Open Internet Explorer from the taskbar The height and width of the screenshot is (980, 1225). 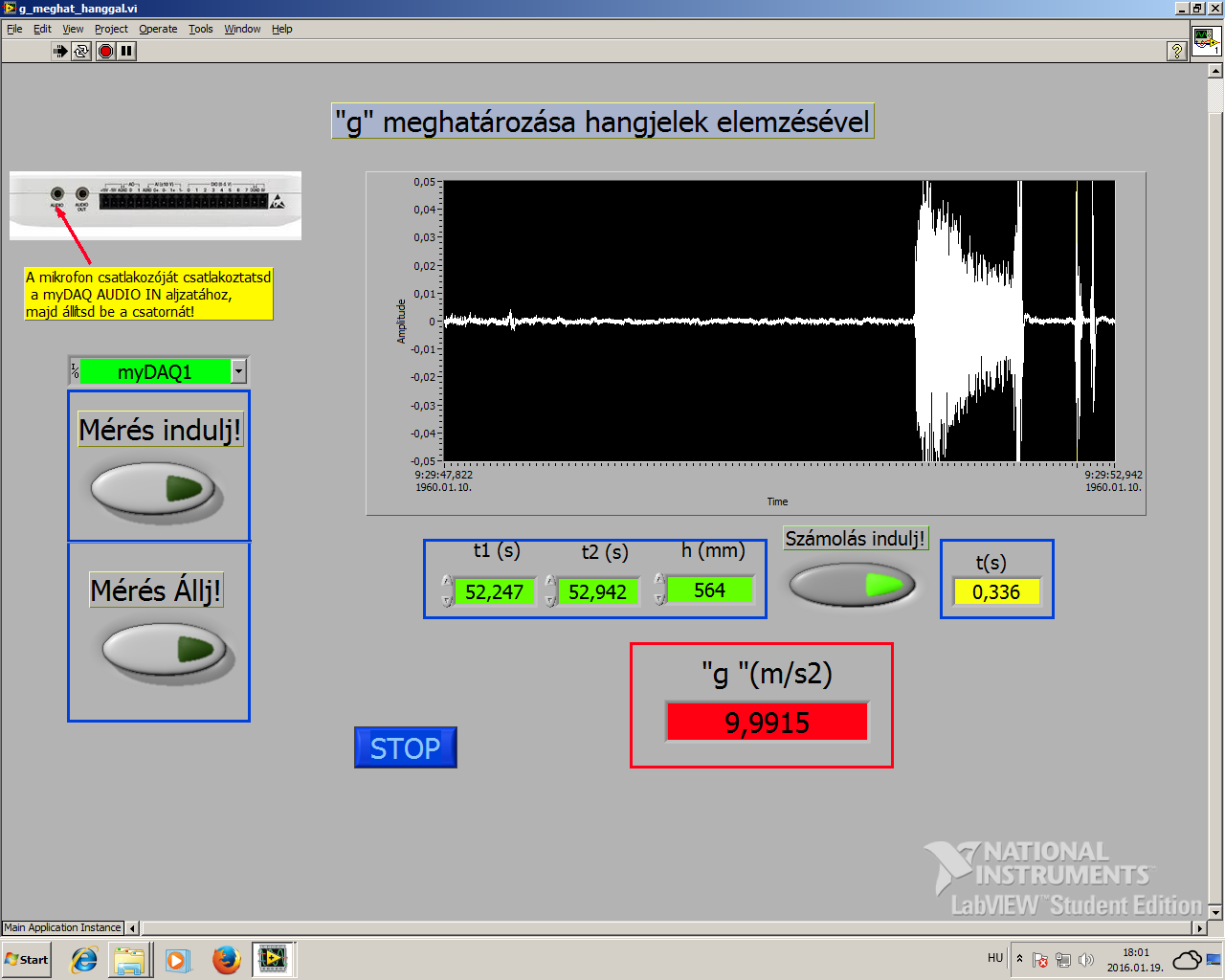click(x=84, y=959)
